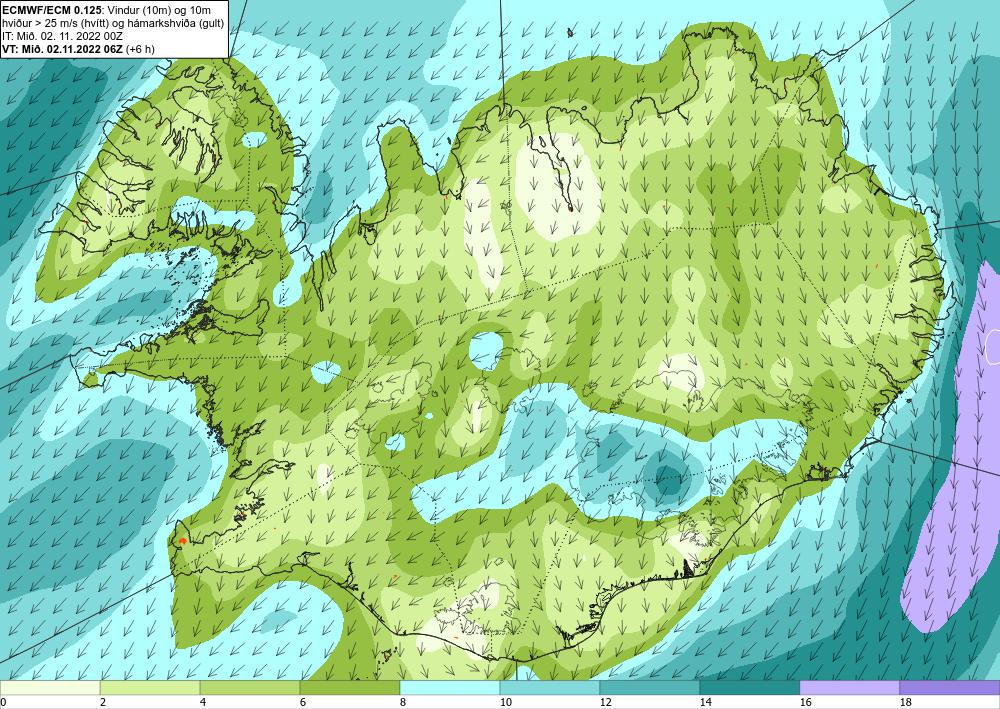Click the legend label '6'
The height and width of the screenshot is (709, 1000).
pyautogui.click(x=304, y=702)
